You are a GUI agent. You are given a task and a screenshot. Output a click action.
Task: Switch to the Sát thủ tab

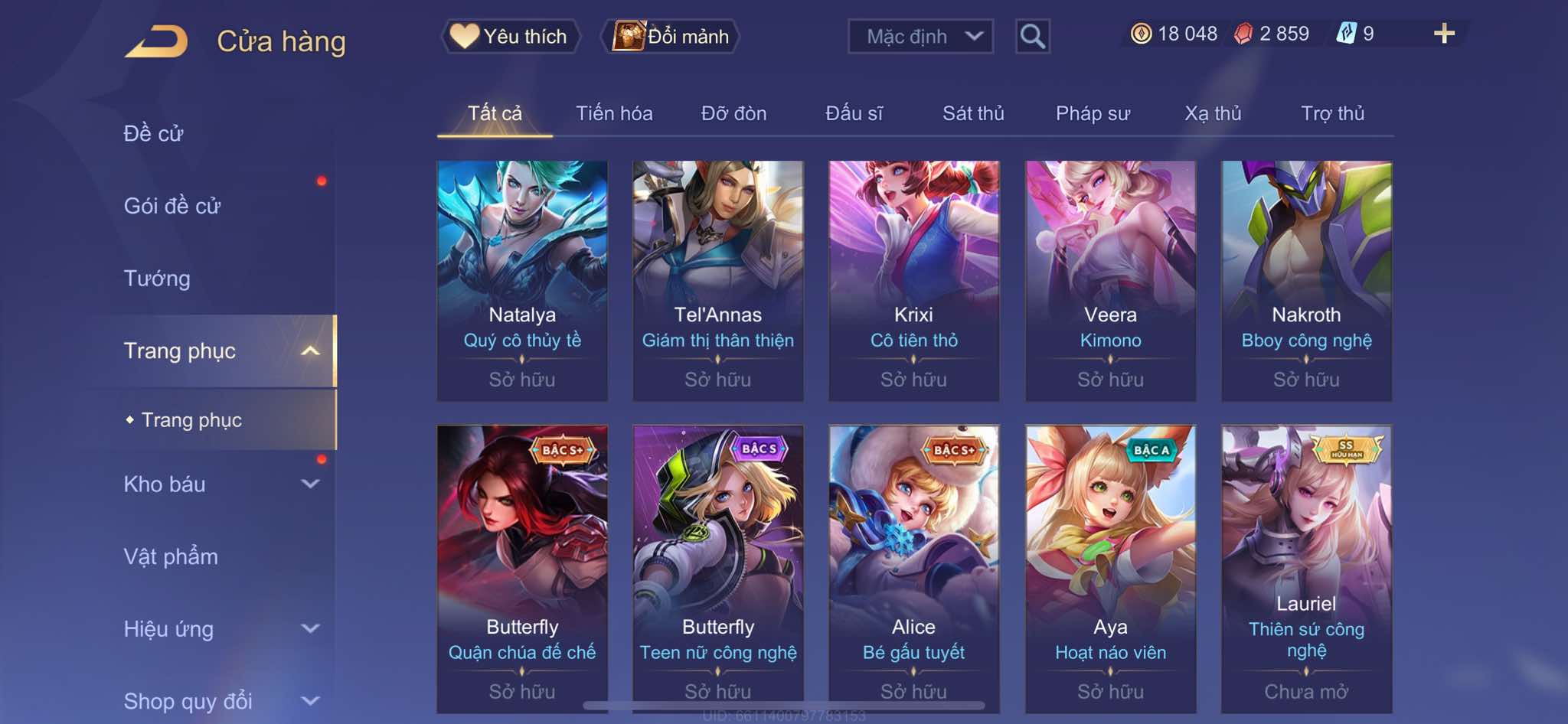973,113
